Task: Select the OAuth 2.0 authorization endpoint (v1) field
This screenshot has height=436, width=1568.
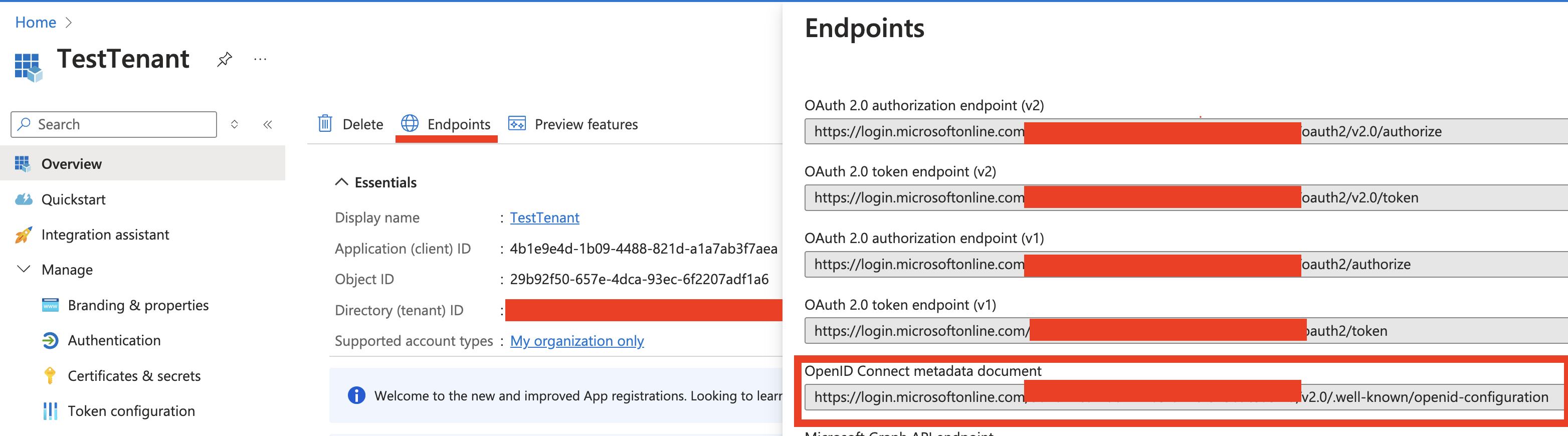Action: click(1186, 264)
